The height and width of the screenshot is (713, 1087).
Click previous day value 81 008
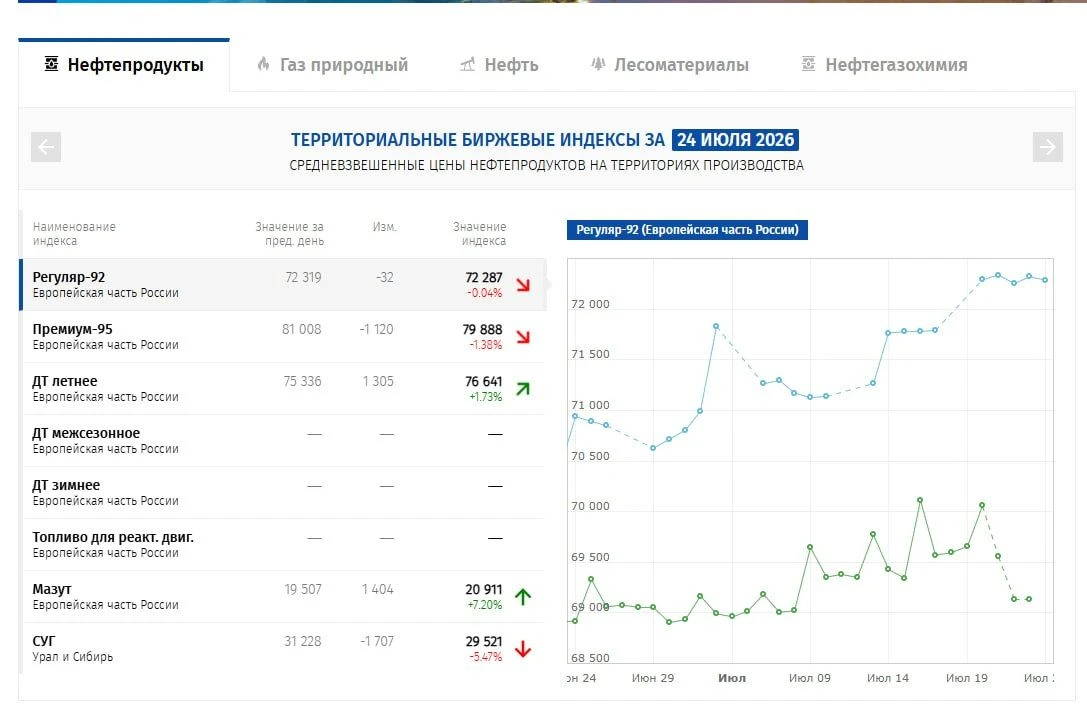(x=302, y=330)
